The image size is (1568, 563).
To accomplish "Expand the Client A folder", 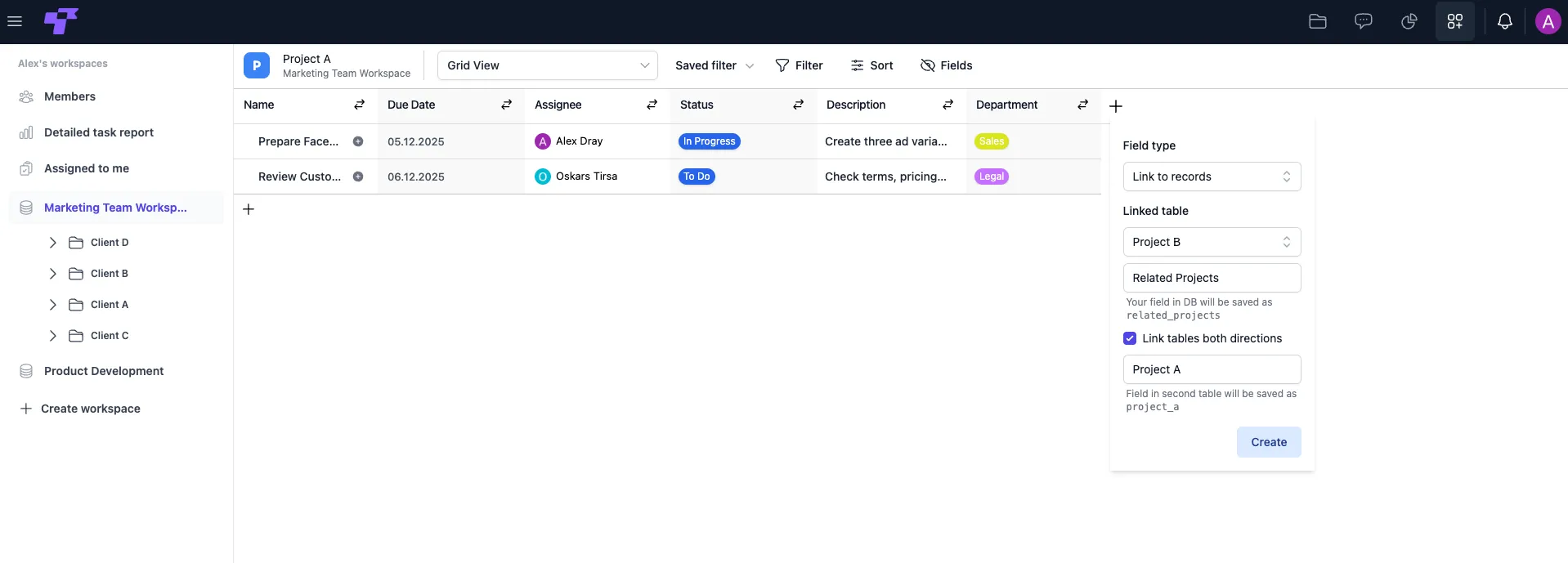I will click(53, 305).
